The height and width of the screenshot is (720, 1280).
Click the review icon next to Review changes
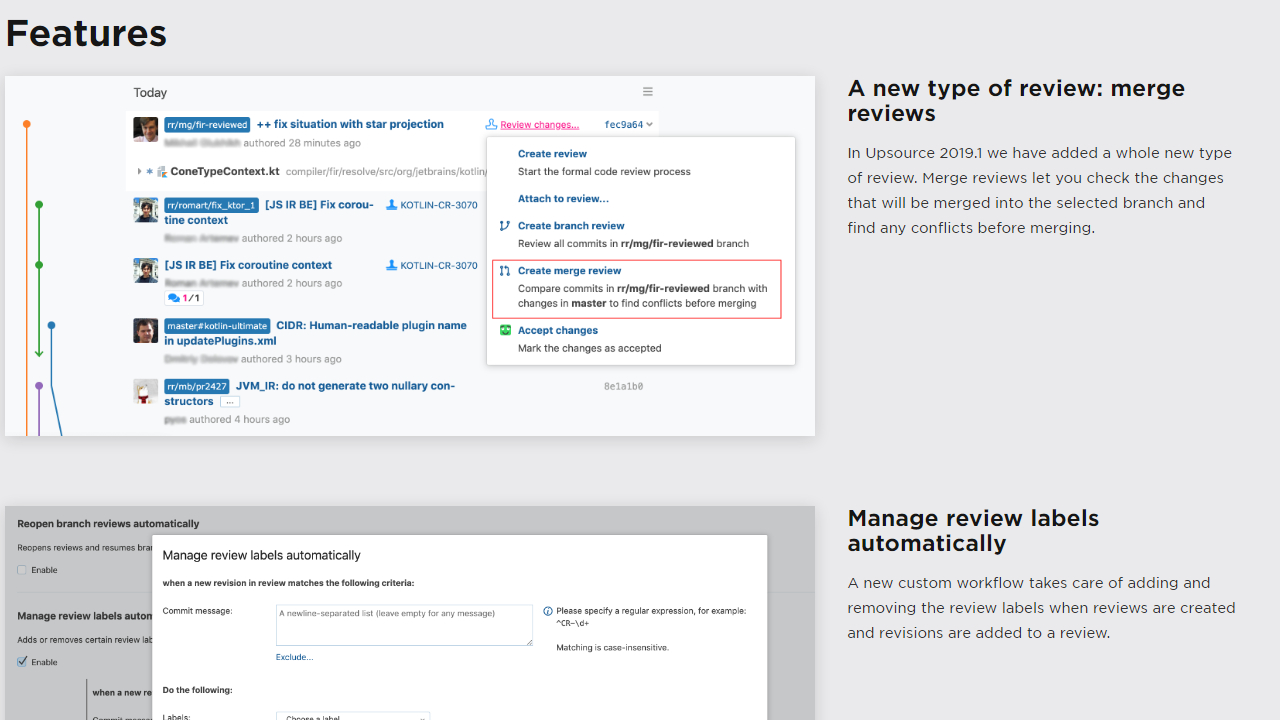point(491,125)
